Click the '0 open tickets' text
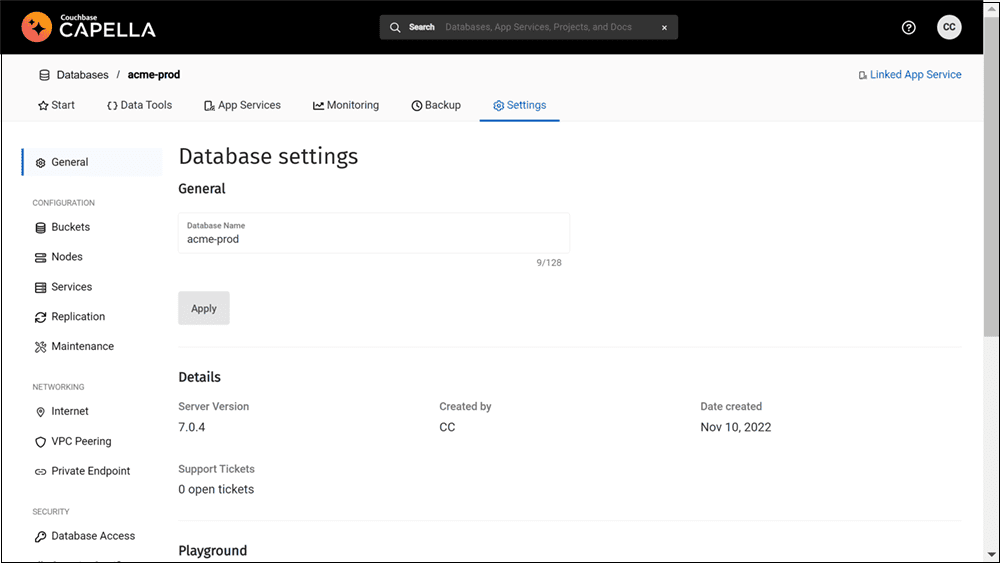 (216, 490)
